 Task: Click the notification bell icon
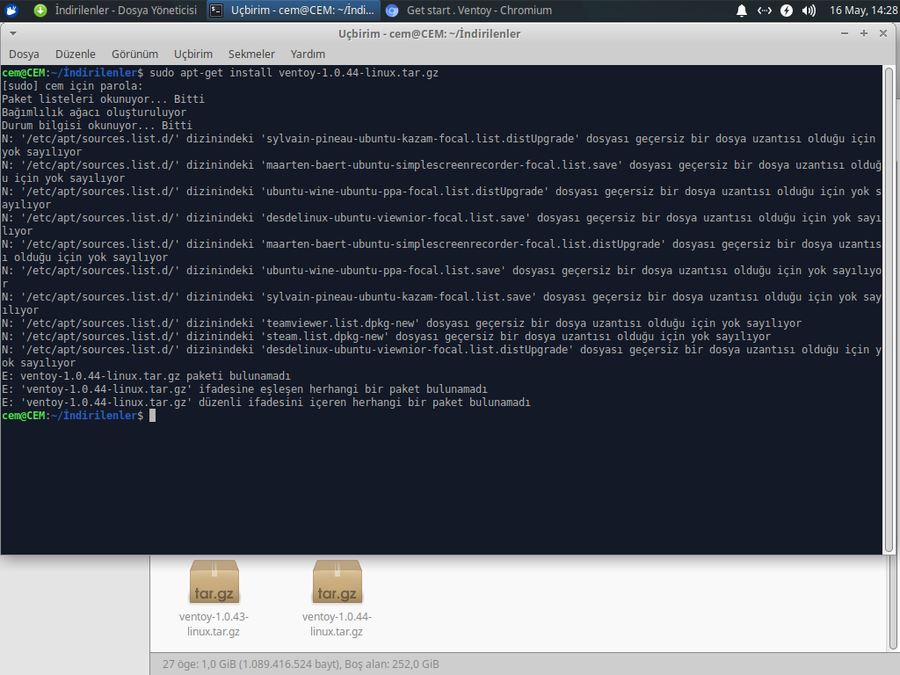click(742, 10)
